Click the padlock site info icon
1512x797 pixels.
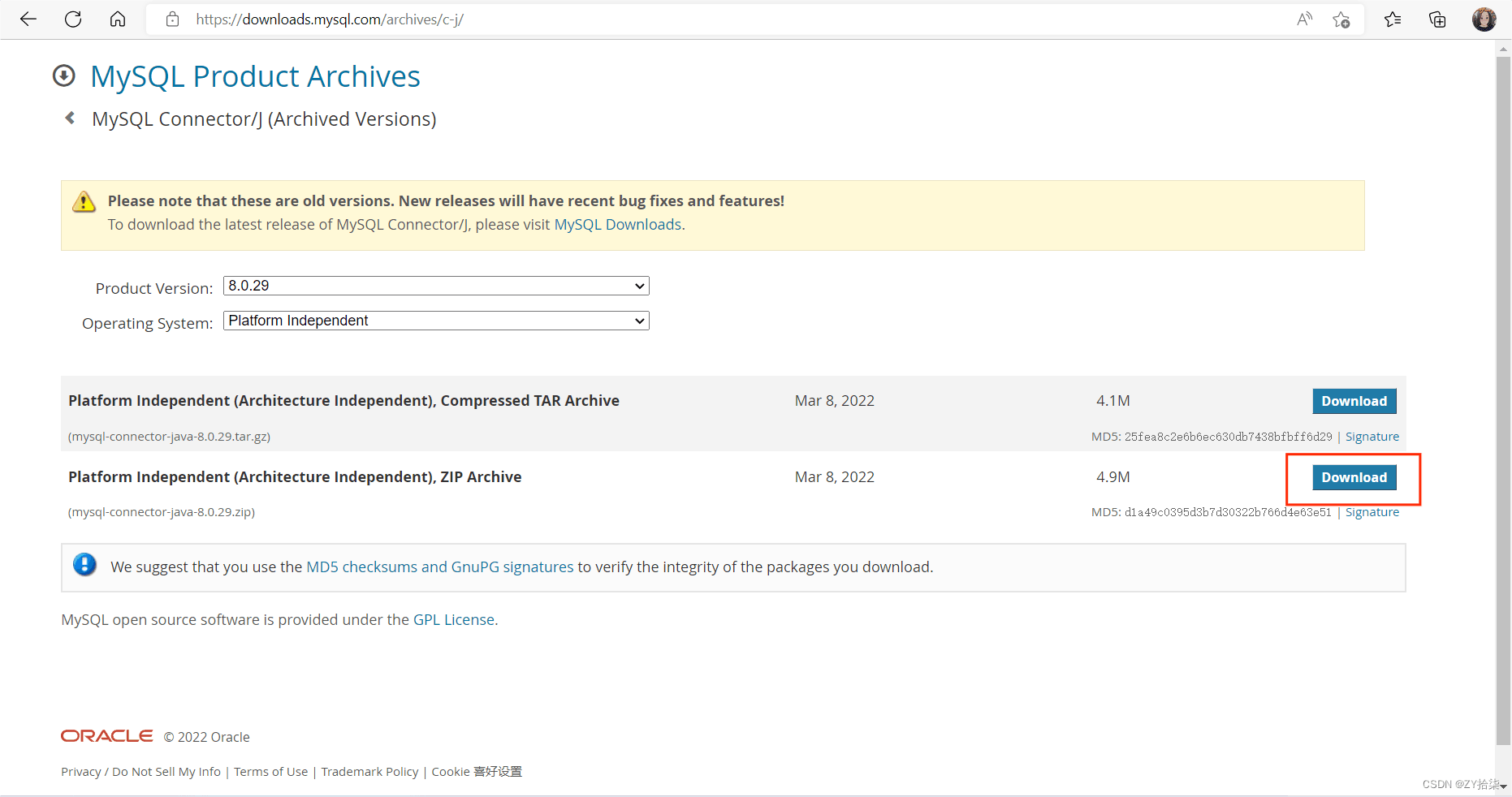point(172,19)
